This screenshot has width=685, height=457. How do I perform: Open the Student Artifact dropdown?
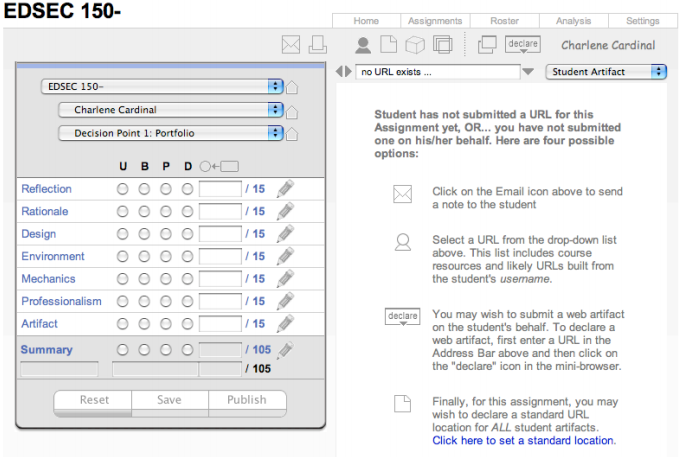[x=606, y=72]
